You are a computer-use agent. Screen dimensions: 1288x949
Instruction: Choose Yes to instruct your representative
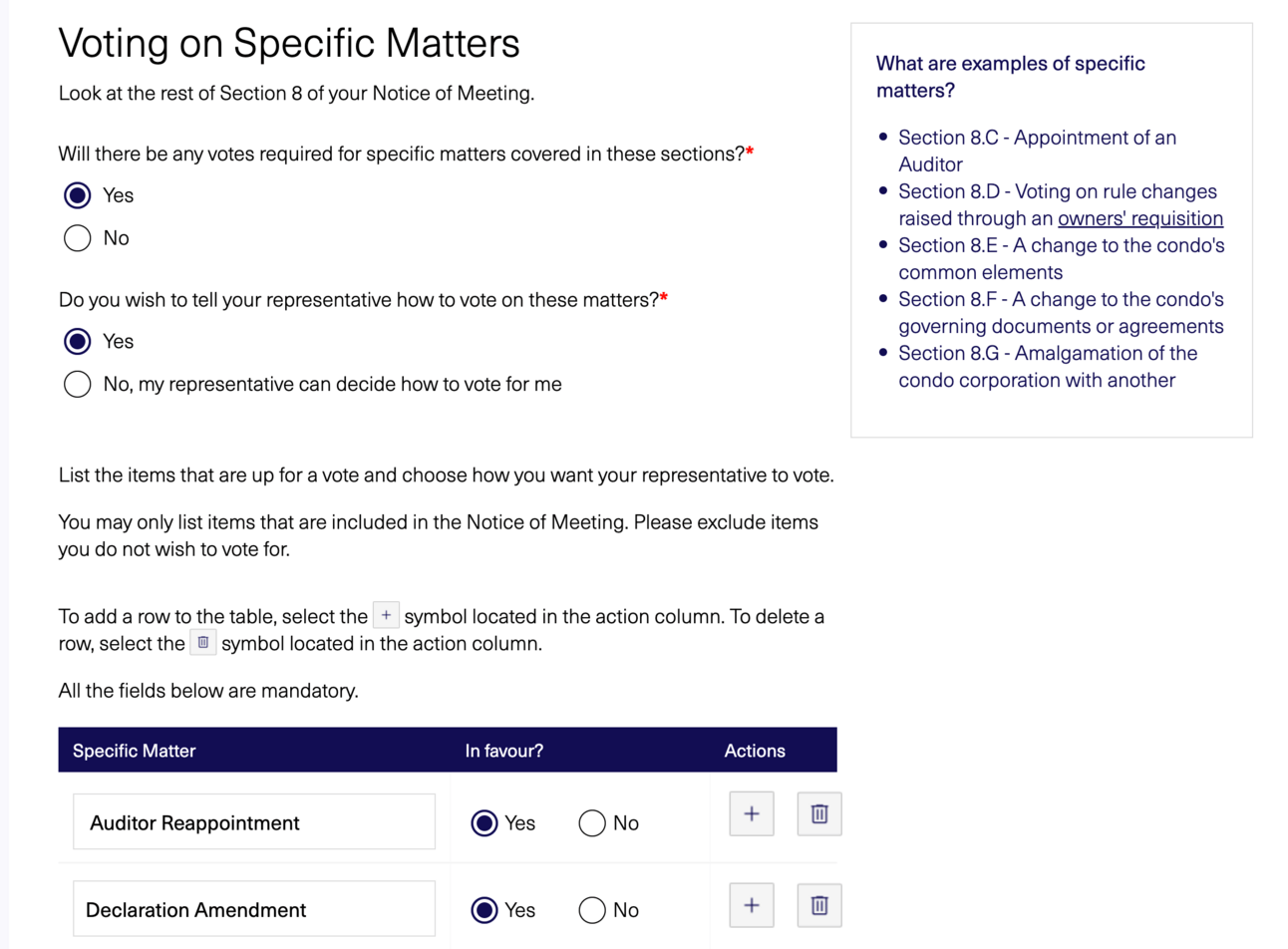coord(78,342)
